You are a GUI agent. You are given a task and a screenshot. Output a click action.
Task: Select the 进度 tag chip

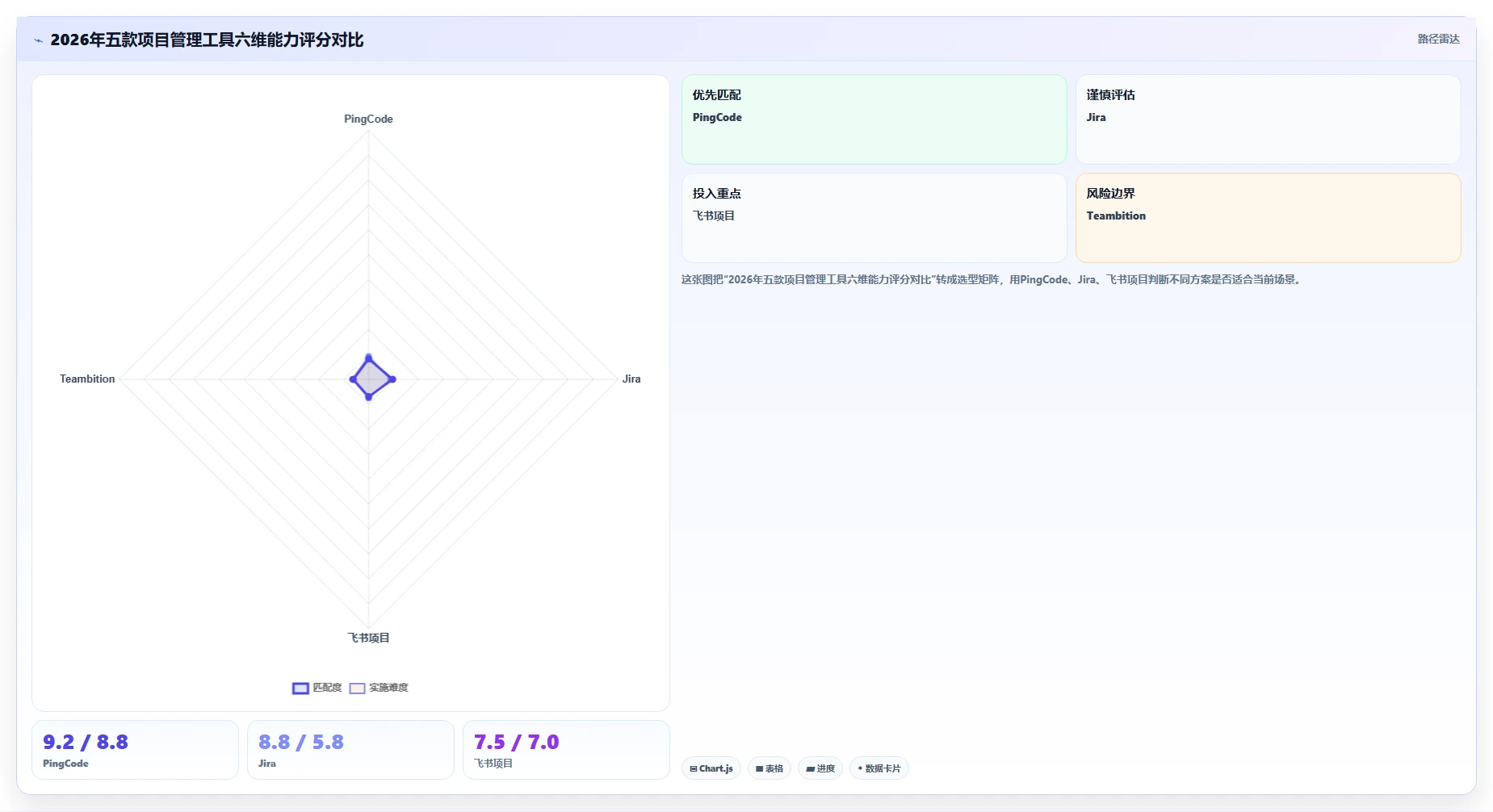coord(820,768)
